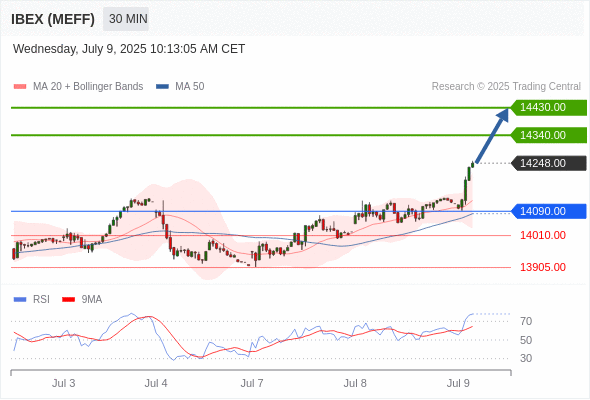The image size is (590, 400).
Task: Click the 13905.00 support level label
Action: (x=543, y=268)
